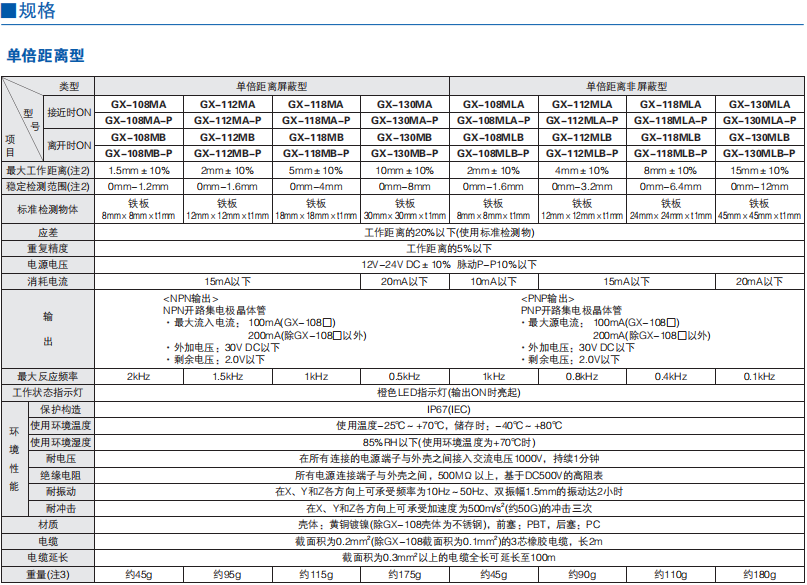Click the IP67(IEC) protection cell
This screenshot has height=585, width=807.
pyautogui.click(x=450, y=409)
